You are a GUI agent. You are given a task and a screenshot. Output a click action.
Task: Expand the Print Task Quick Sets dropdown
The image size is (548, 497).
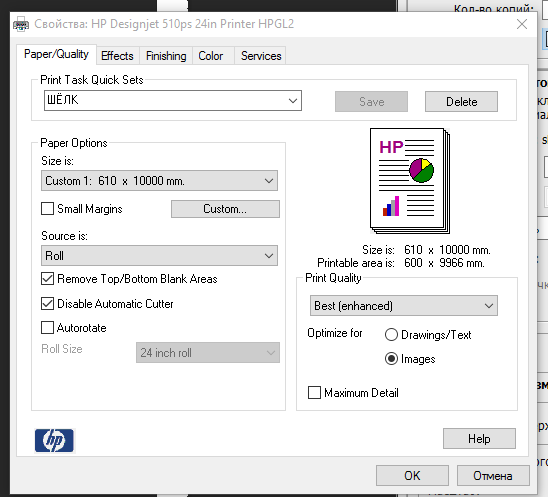point(293,101)
